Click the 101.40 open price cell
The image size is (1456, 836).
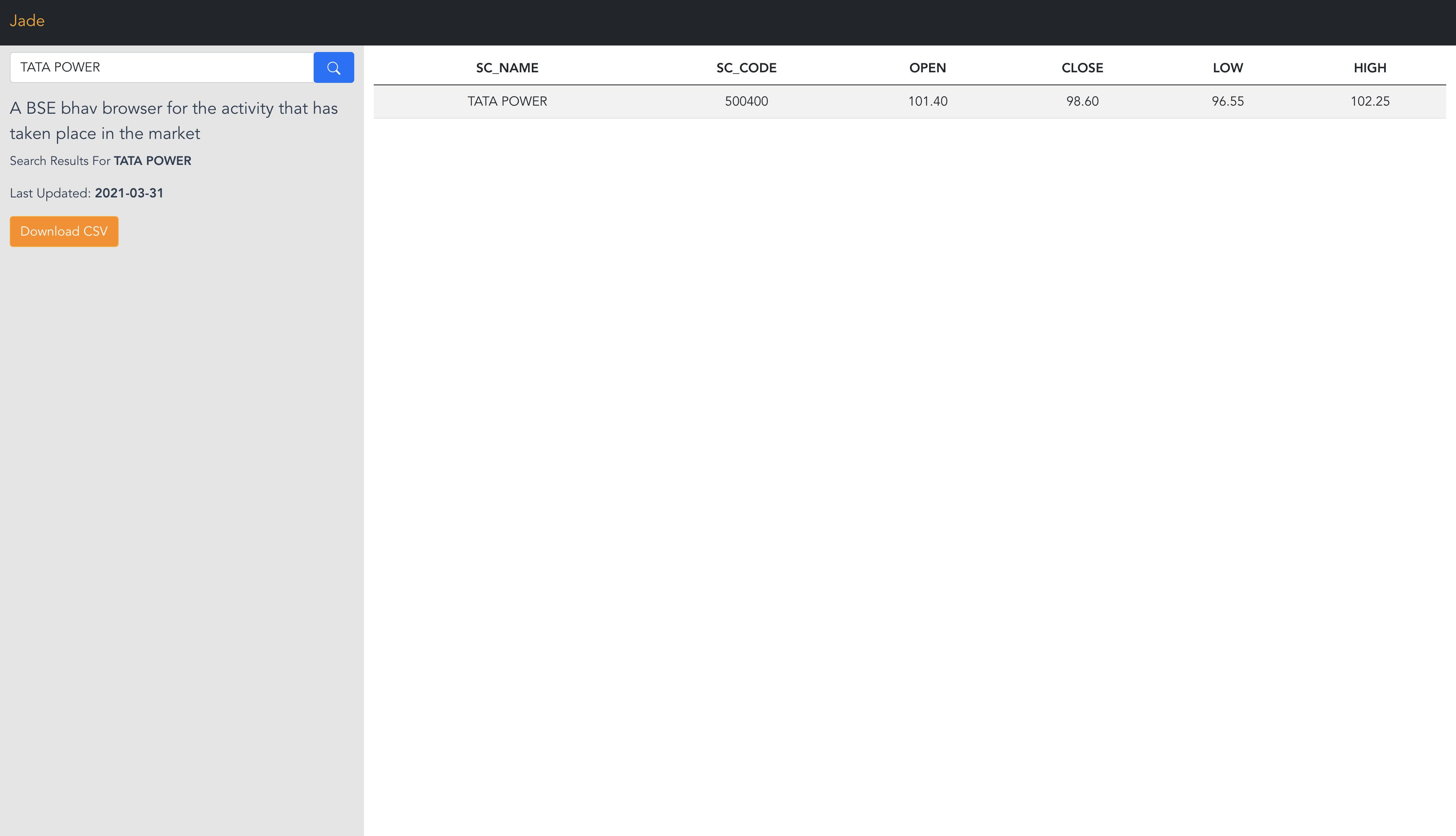(x=927, y=102)
